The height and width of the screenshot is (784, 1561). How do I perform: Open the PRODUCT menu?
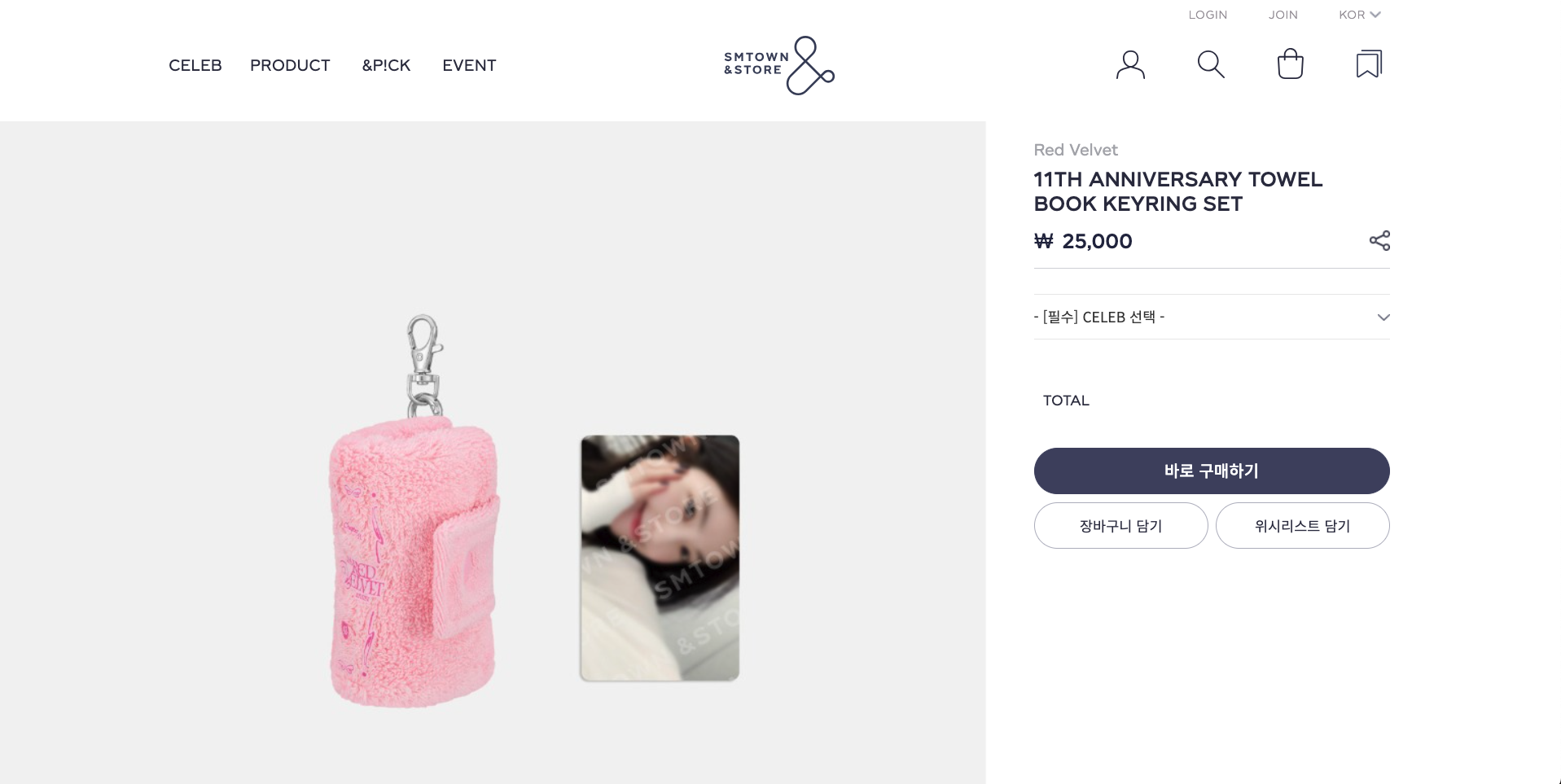pyautogui.click(x=290, y=65)
